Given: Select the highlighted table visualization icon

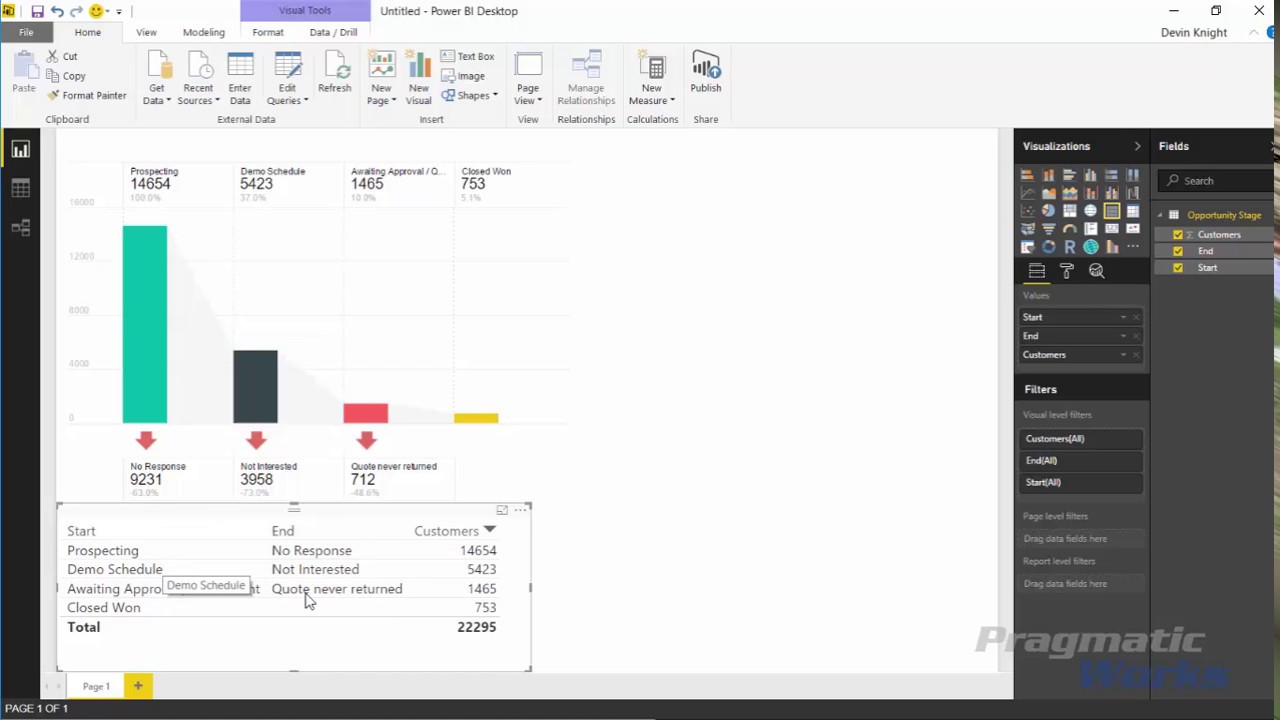Looking at the screenshot, I should 1112,211.
